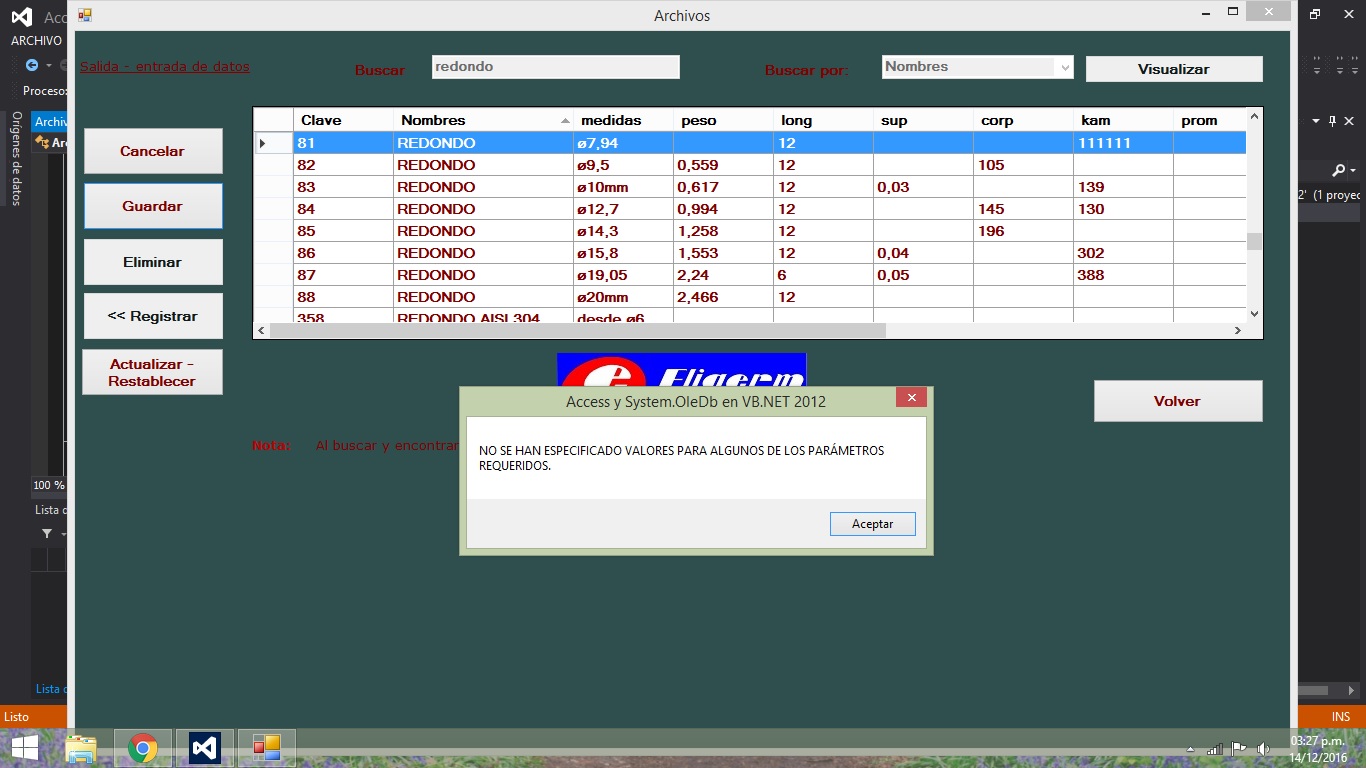This screenshot has width=1366, height=768.
Task: Click the Visual Studio navigate back arrow
Action: click(x=31, y=65)
